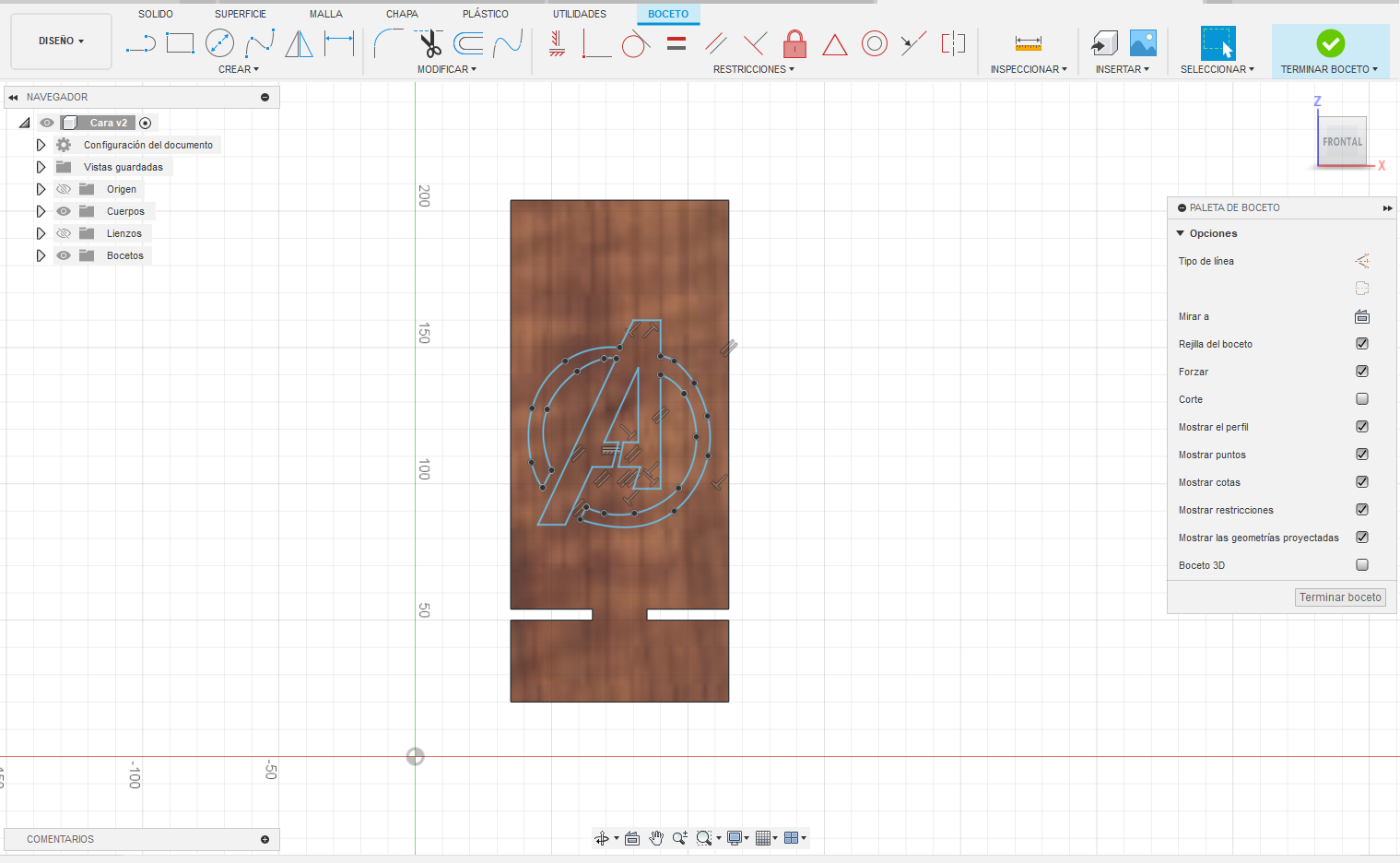Open the Diseño workspace switcher
Image resolution: width=1400 pixels, height=863 pixels.
(59, 41)
